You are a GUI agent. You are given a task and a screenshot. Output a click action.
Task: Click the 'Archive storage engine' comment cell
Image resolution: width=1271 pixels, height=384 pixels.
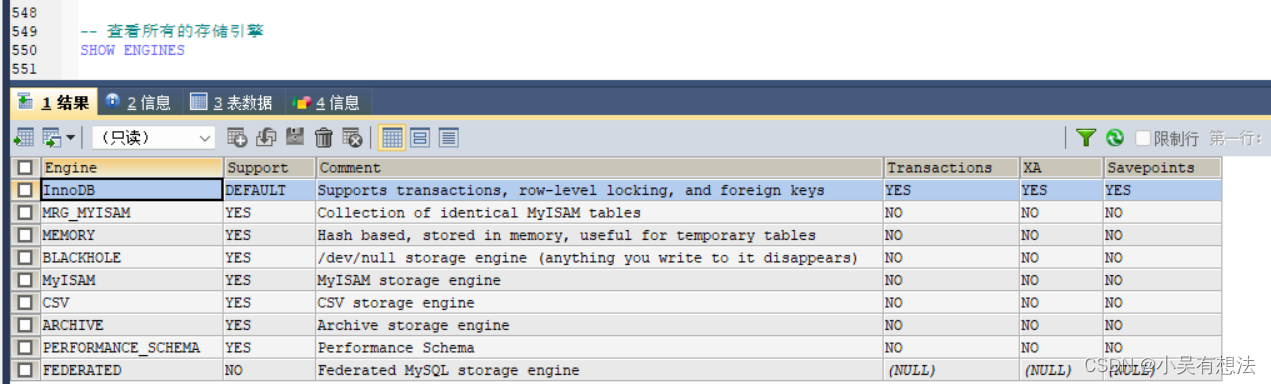(x=600, y=325)
